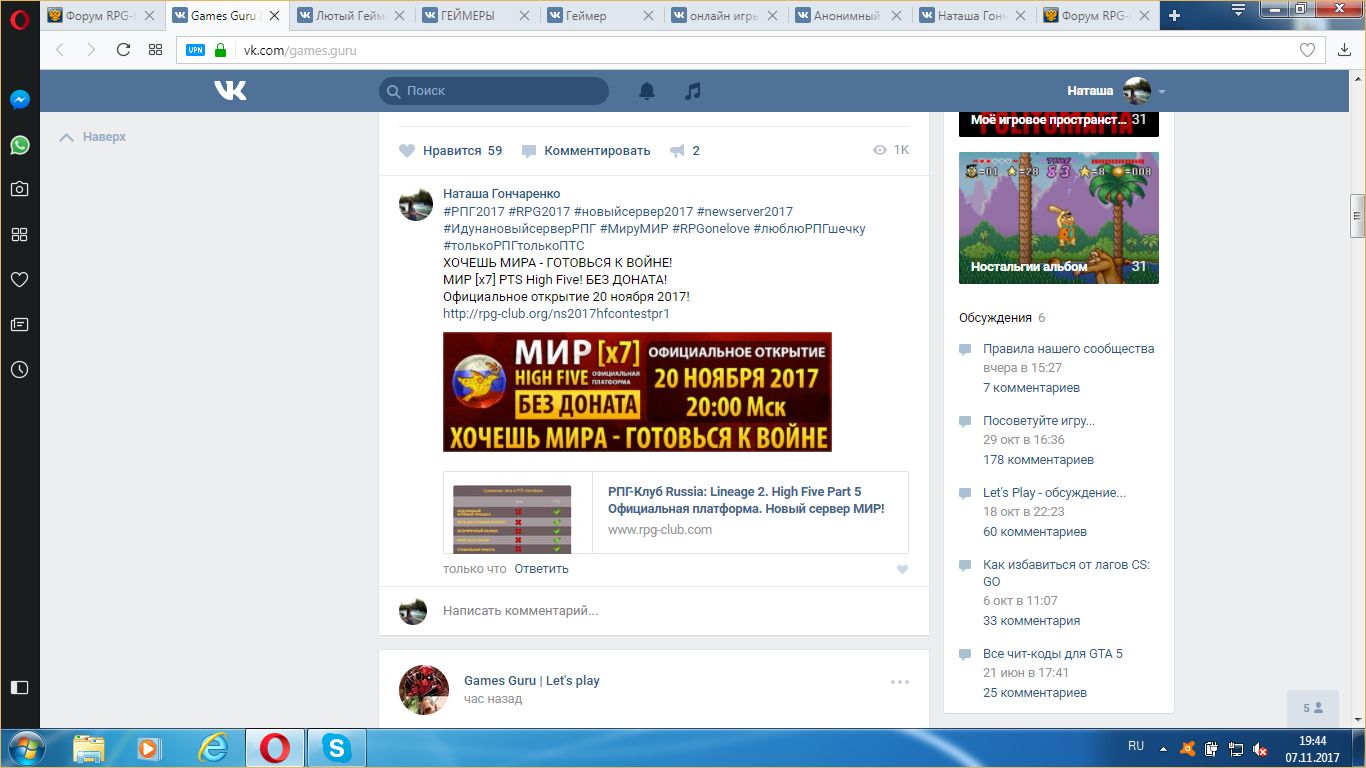Click the VK logo
The height and width of the screenshot is (768, 1366).
(230, 91)
